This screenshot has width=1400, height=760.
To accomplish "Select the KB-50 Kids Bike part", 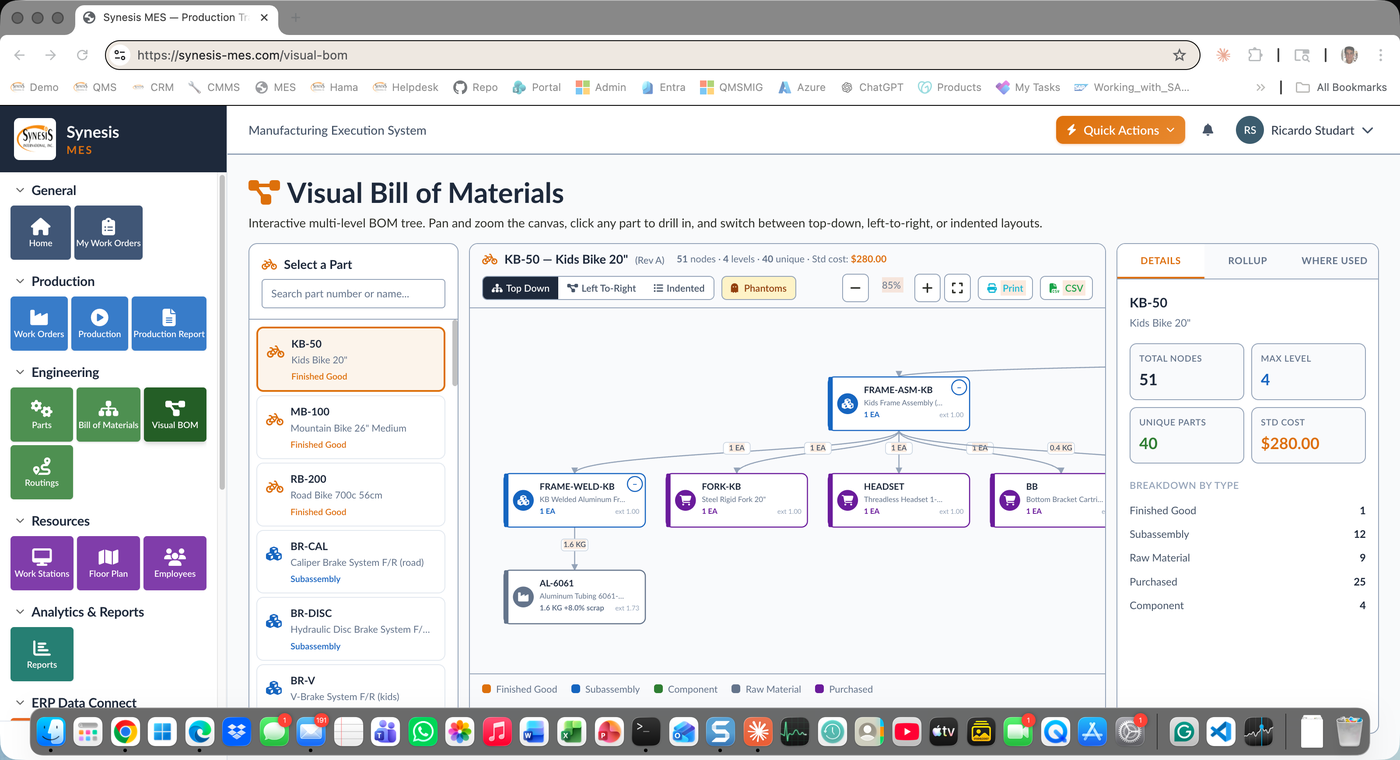I will point(351,360).
